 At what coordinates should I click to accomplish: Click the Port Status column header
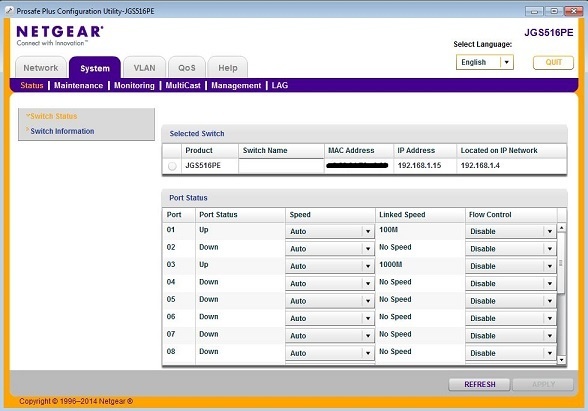(240, 215)
